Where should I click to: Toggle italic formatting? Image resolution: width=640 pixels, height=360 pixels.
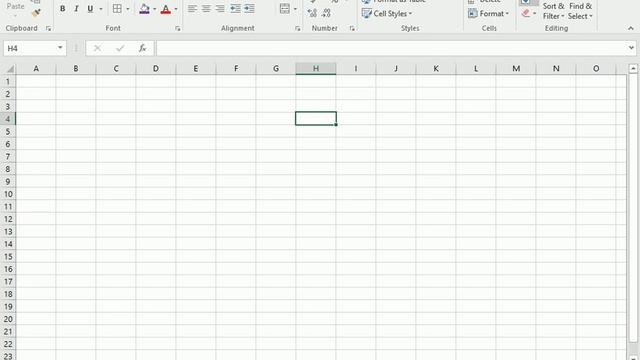pos(76,9)
